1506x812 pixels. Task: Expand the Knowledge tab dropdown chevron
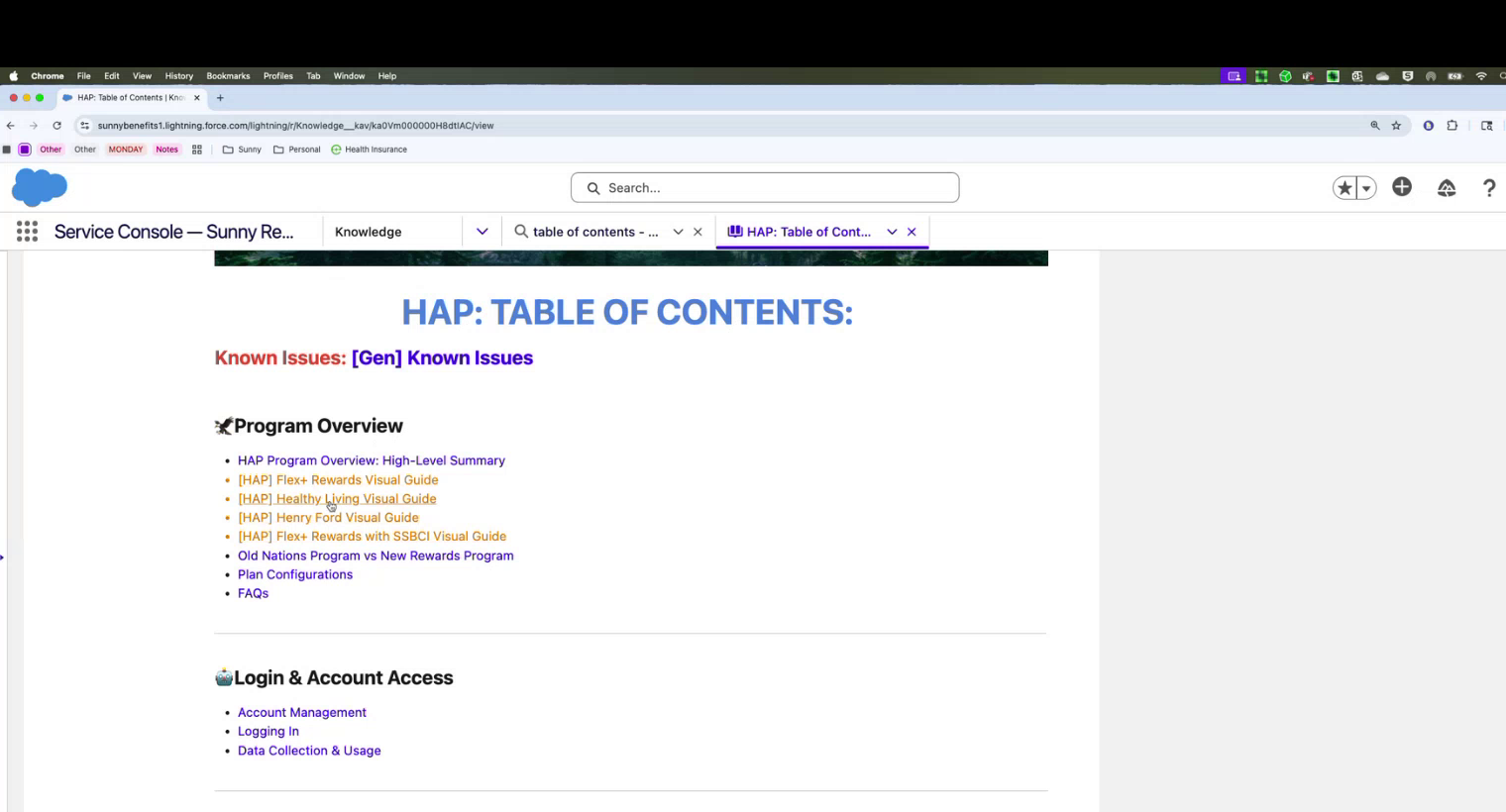[x=482, y=231]
